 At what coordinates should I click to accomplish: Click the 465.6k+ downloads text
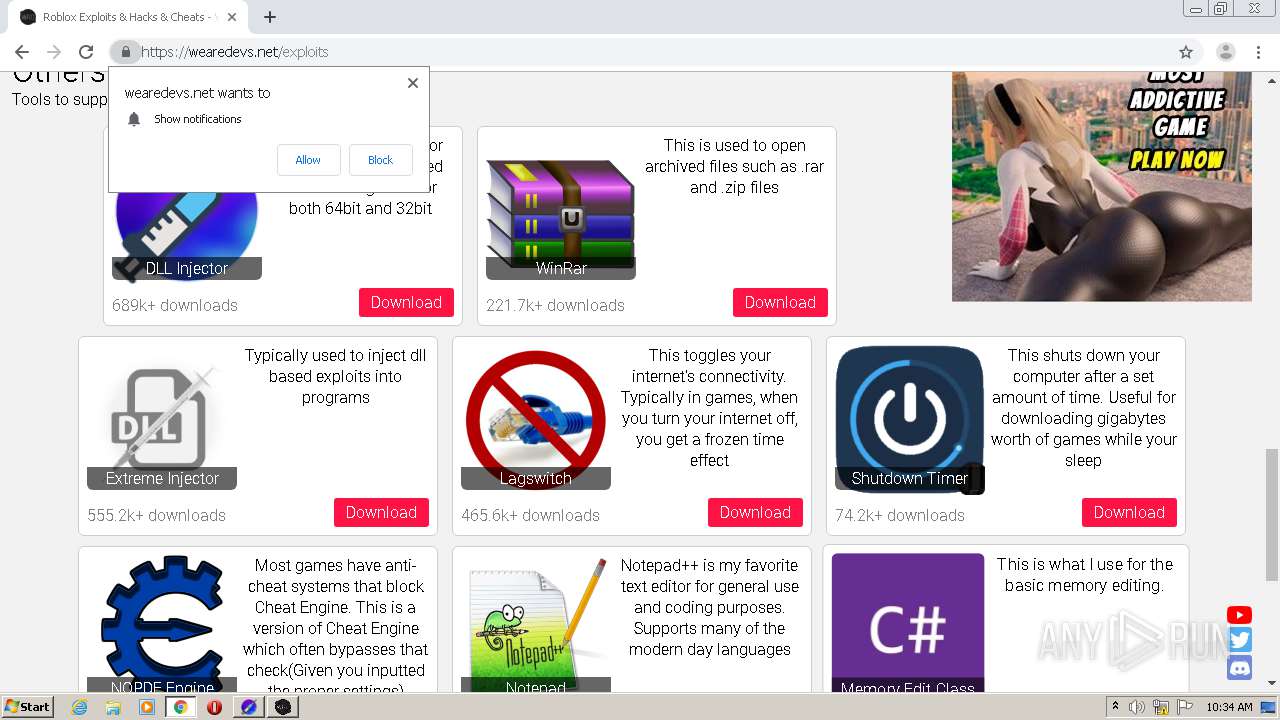pos(531,516)
